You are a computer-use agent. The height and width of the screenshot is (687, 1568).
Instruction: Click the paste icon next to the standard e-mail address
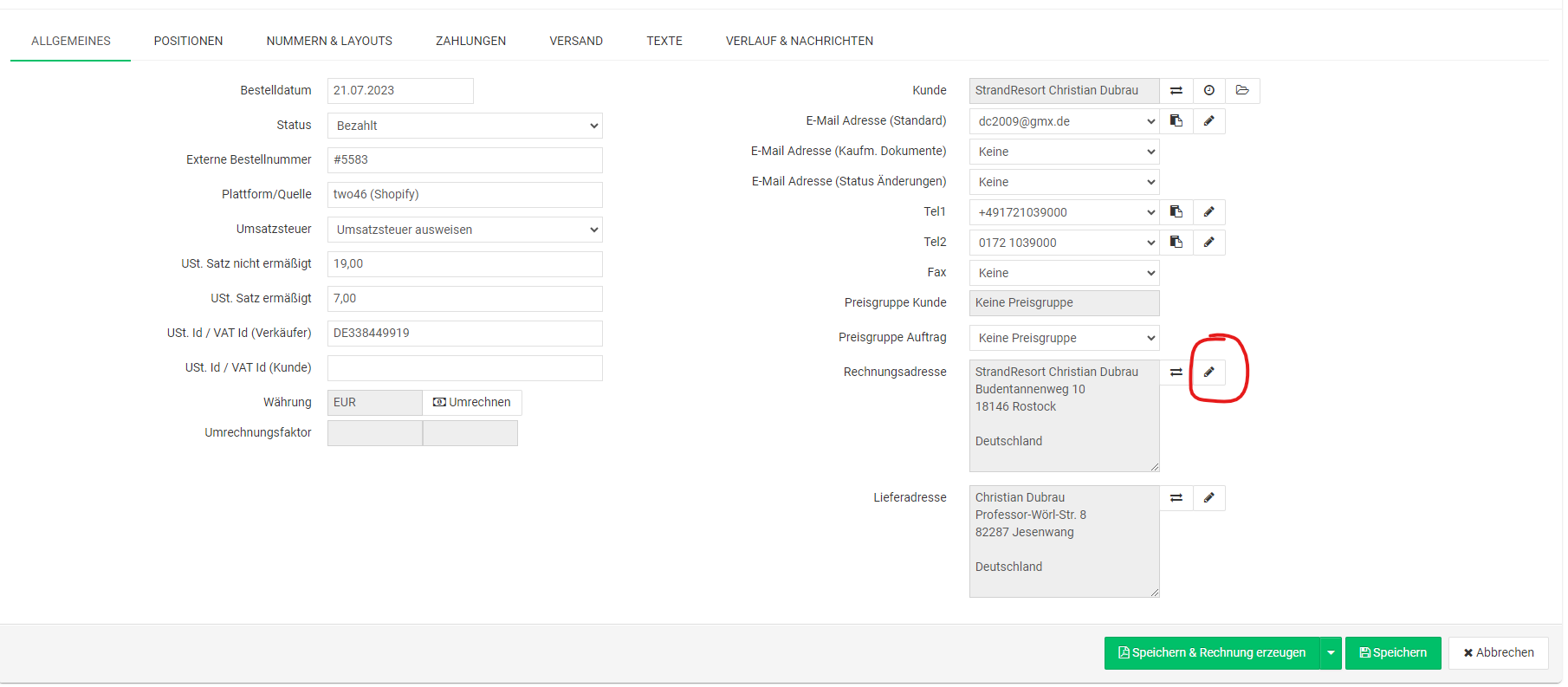[x=1176, y=121]
